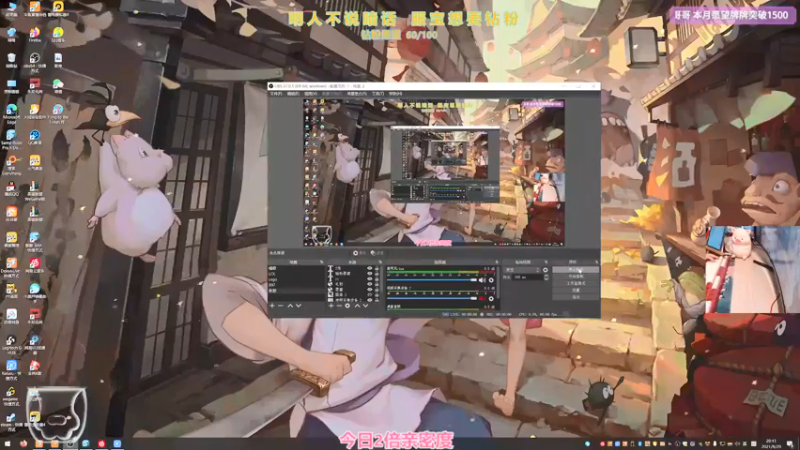Open the 文件 (File) menu in OBS
The width and height of the screenshot is (800, 450).
276,94
